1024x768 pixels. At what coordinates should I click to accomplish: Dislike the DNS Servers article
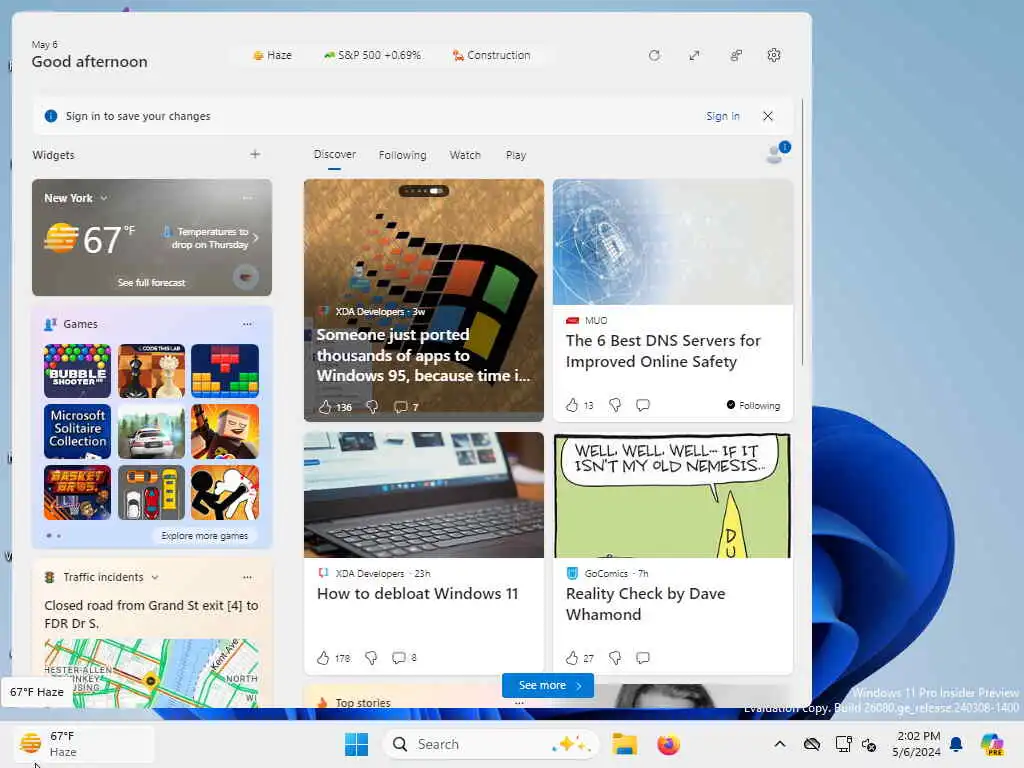(x=615, y=405)
